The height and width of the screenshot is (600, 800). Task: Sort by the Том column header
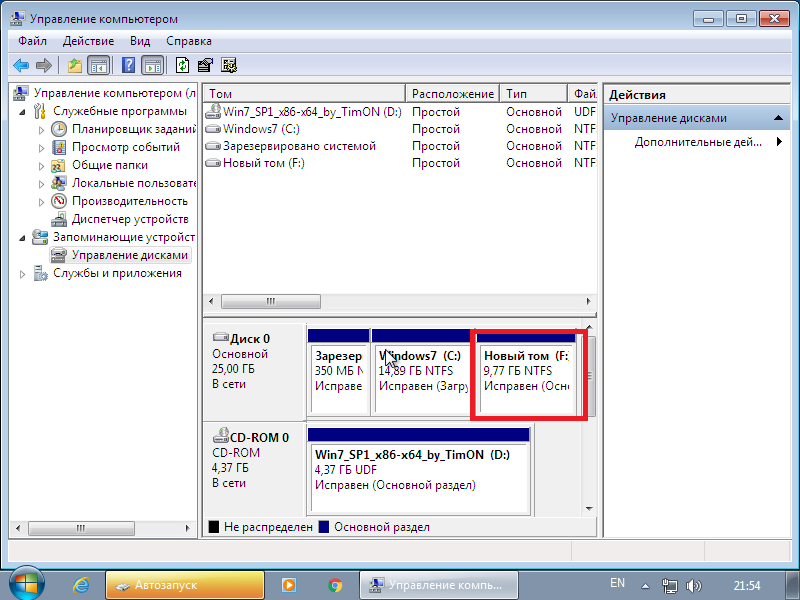[305, 94]
